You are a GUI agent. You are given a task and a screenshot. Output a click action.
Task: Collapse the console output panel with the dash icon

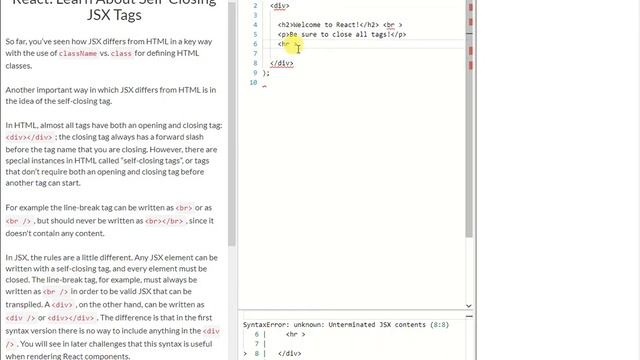click(469, 316)
